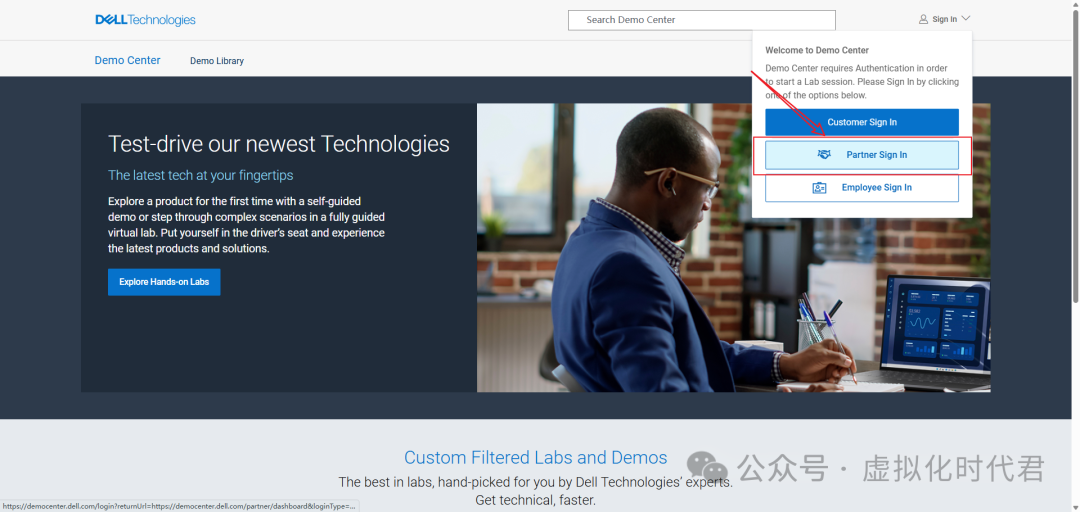
Task: Click the user profile icon beside Sign In
Action: point(923,19)
